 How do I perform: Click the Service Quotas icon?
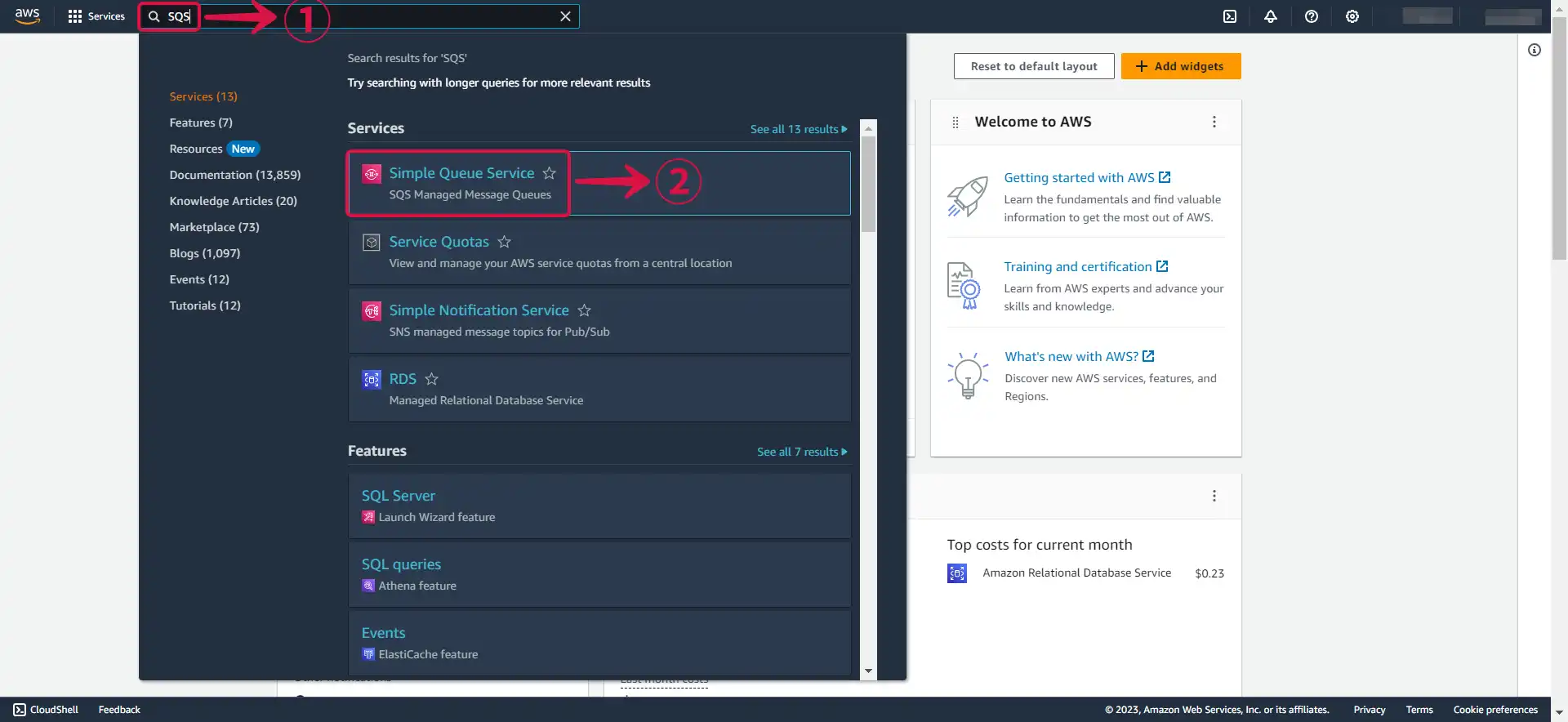372,243
